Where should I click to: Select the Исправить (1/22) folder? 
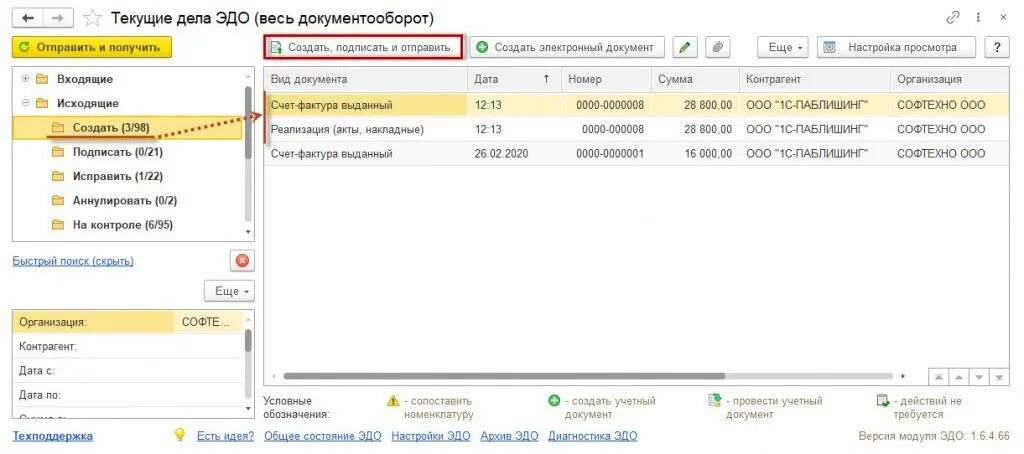[x=118, y=176]
